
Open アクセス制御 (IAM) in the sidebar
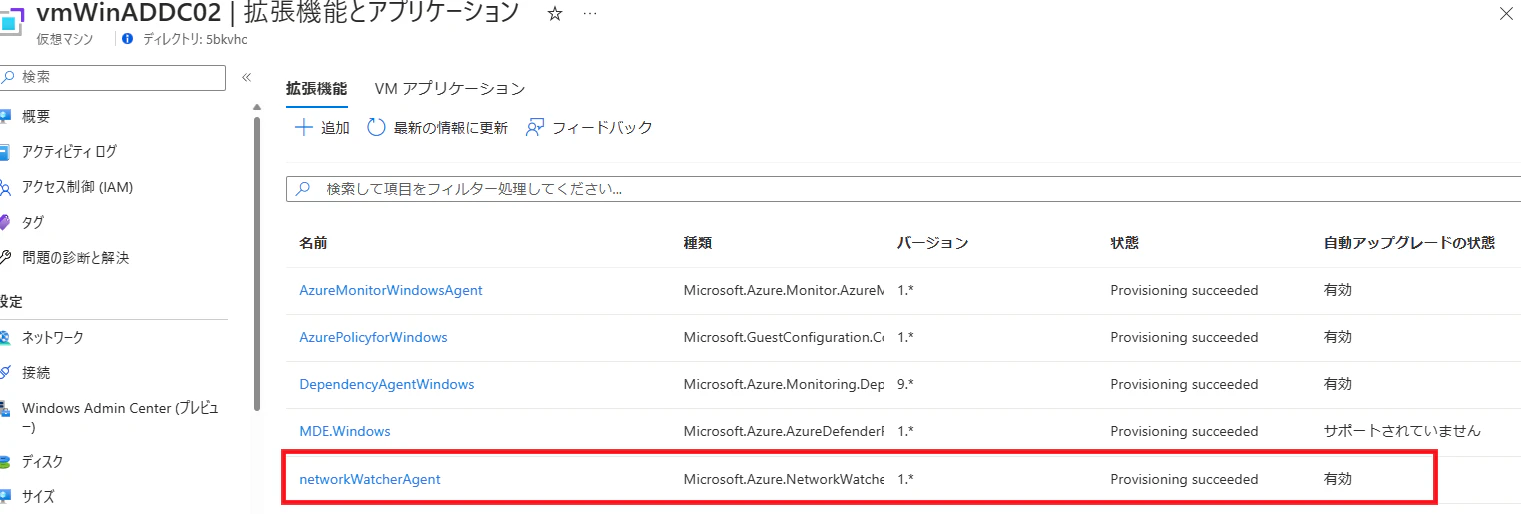77,187
